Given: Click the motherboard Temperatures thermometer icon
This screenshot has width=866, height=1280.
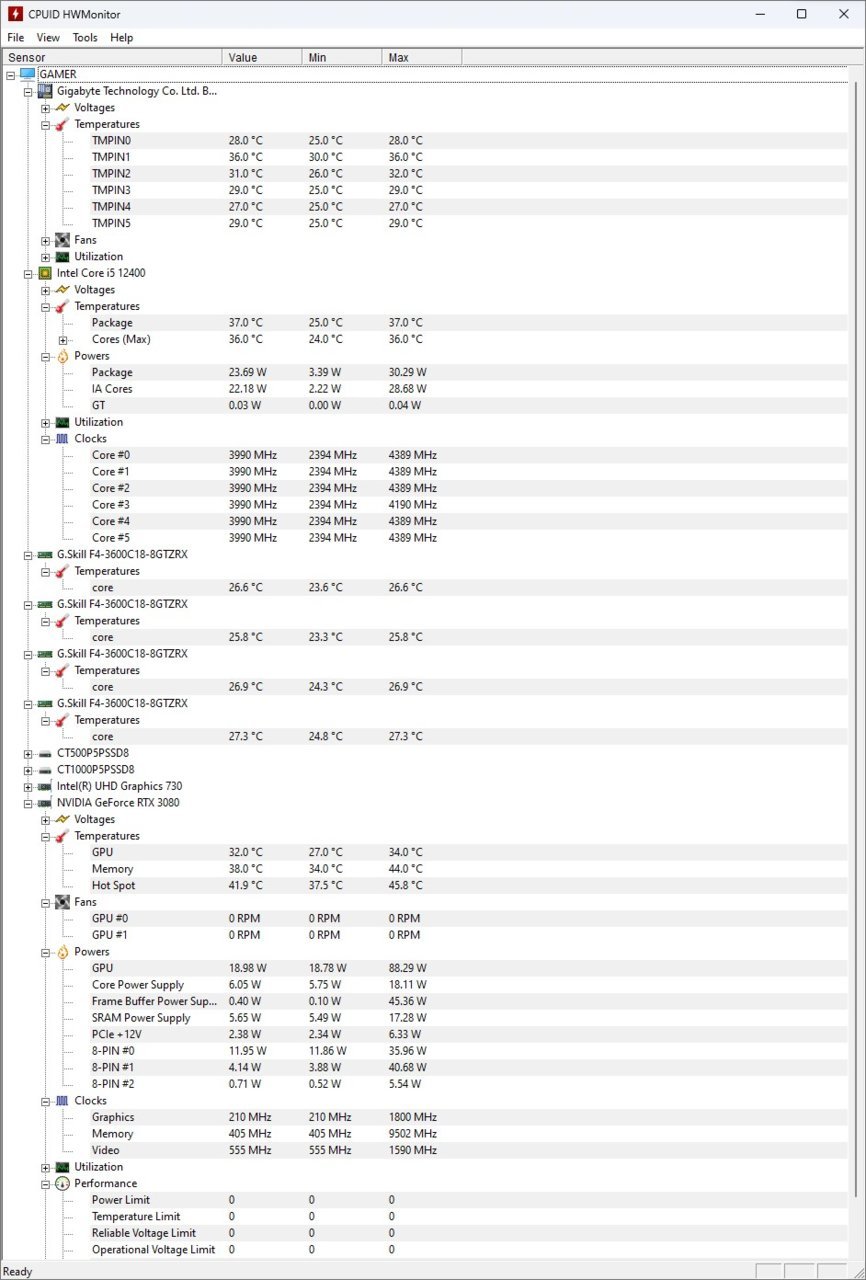Looking at the screenshot, I should point(62,124).
